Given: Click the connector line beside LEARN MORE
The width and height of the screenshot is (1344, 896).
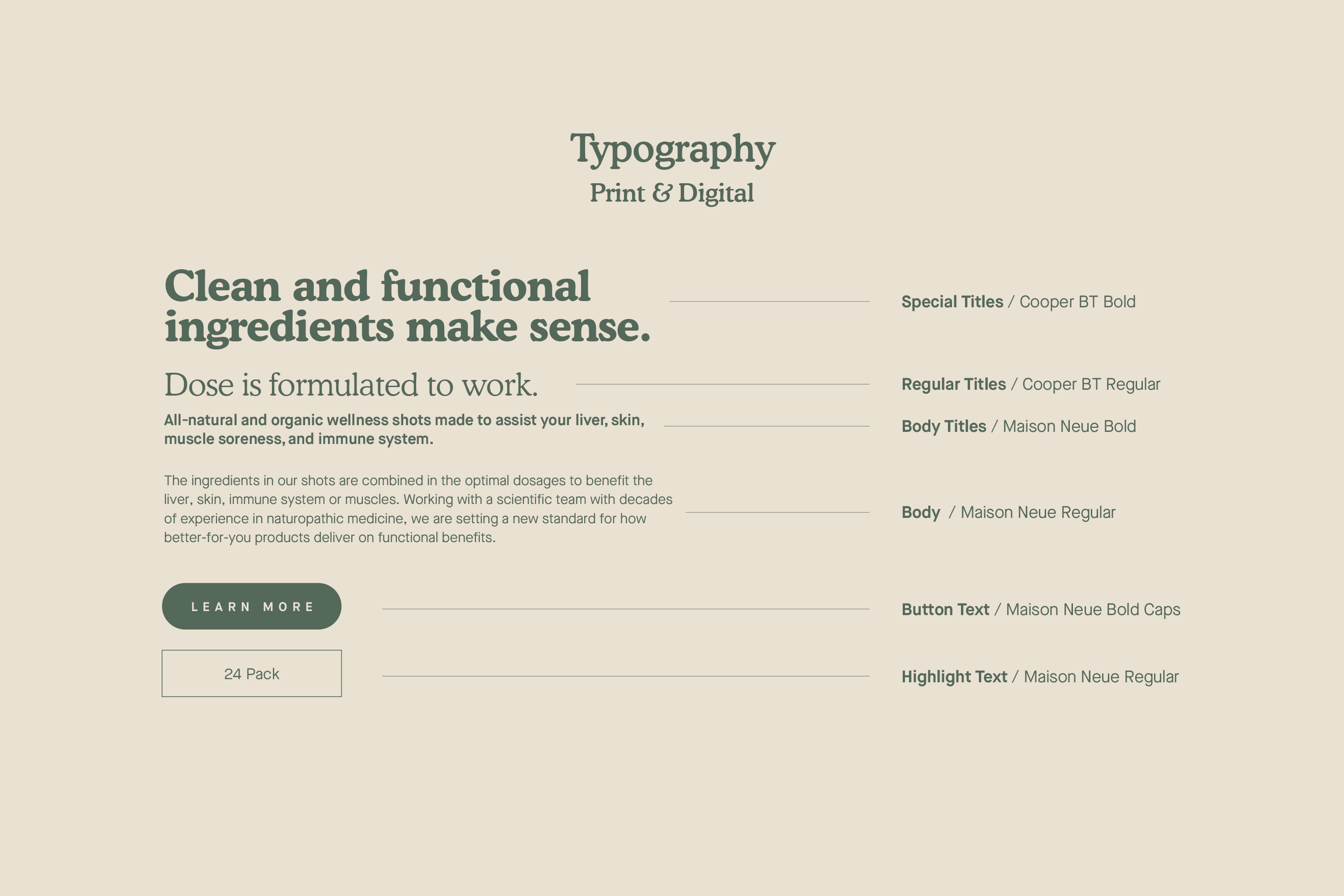Looking at the screenshot, I should (x=625, y=609).
